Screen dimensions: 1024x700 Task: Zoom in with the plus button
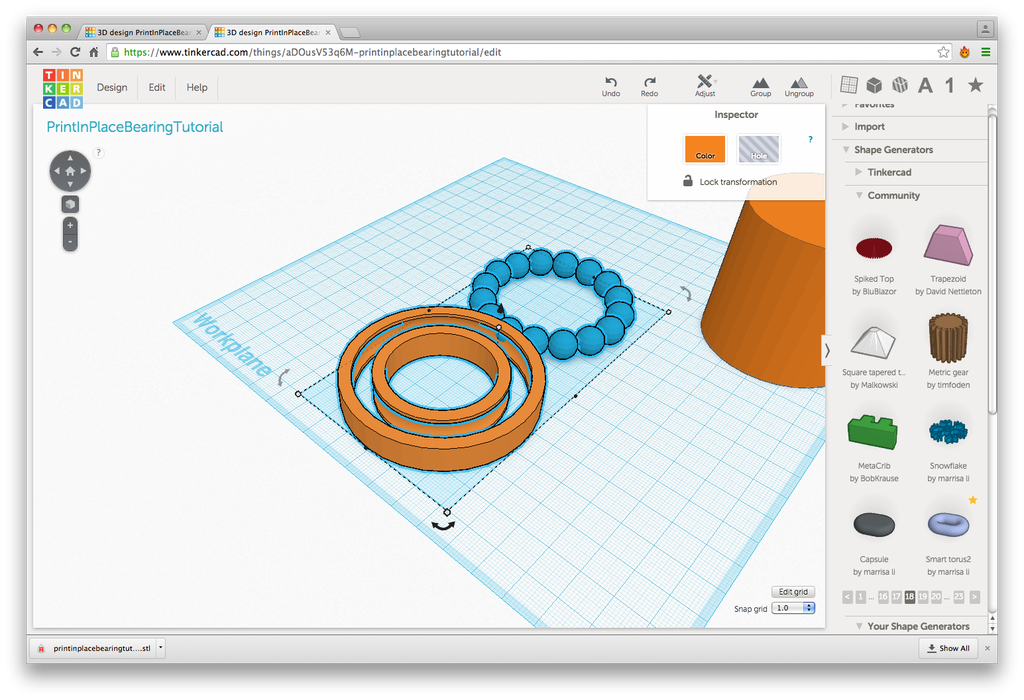70,225
